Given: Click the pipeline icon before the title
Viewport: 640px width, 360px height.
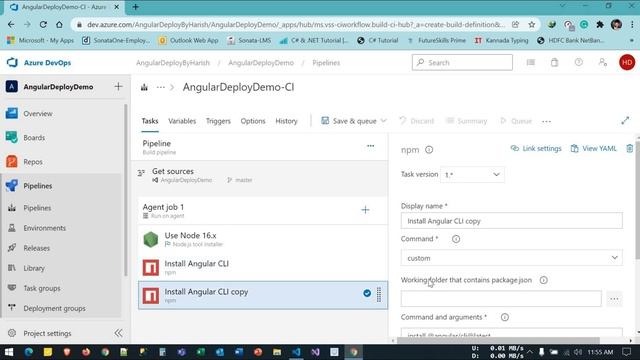Looking at the screenshot, I should coord(144,87).
